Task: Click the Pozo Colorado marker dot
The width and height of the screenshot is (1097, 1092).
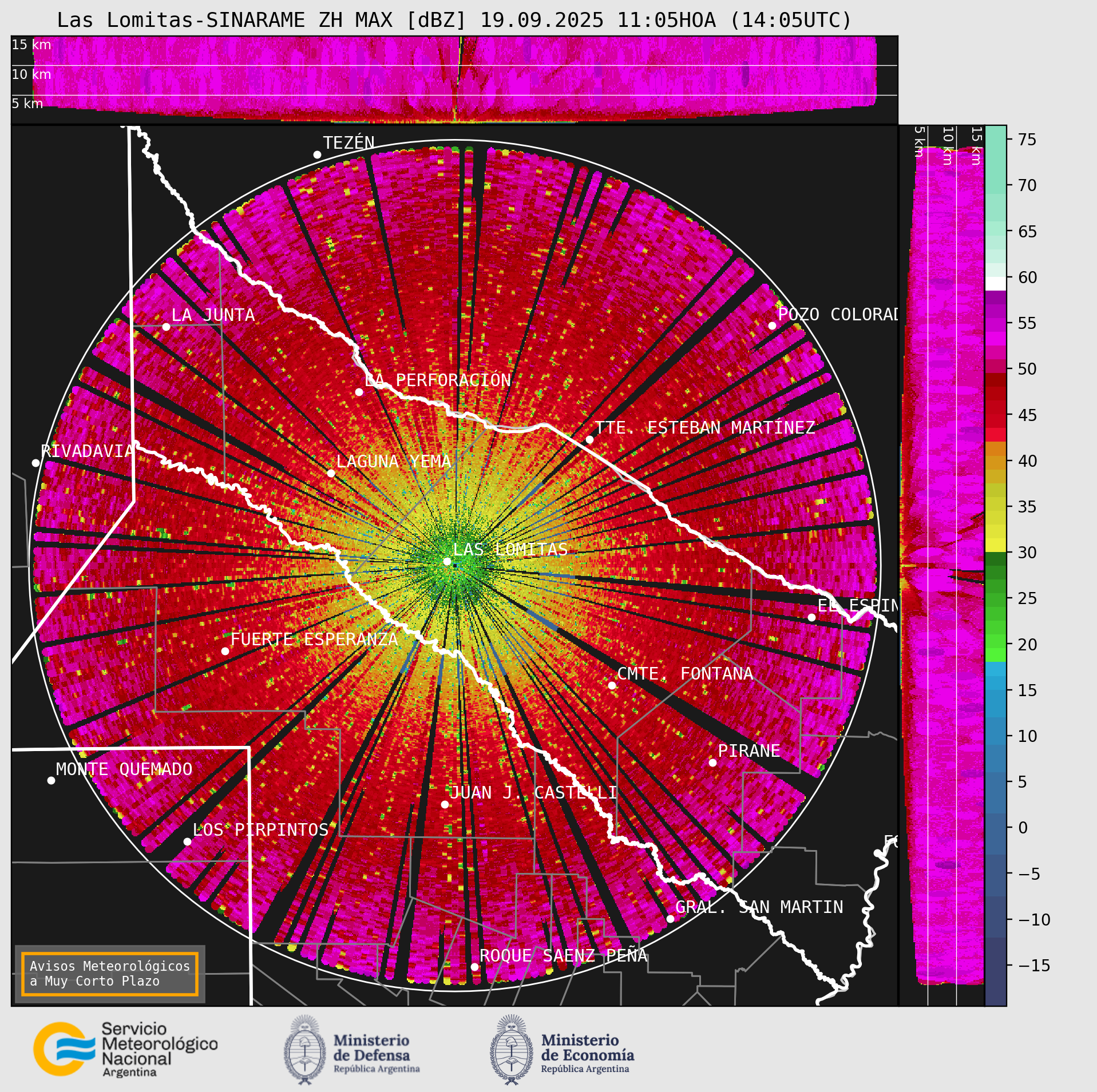Action: (x=772, y=325)
